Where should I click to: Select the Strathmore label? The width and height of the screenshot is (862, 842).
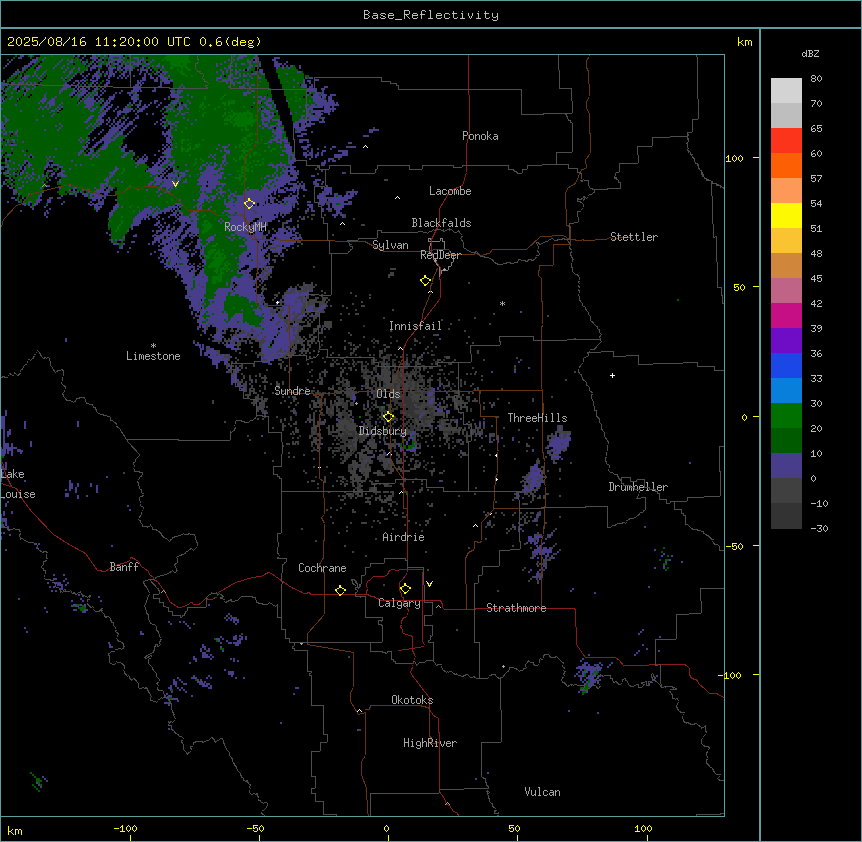[516, 608]
